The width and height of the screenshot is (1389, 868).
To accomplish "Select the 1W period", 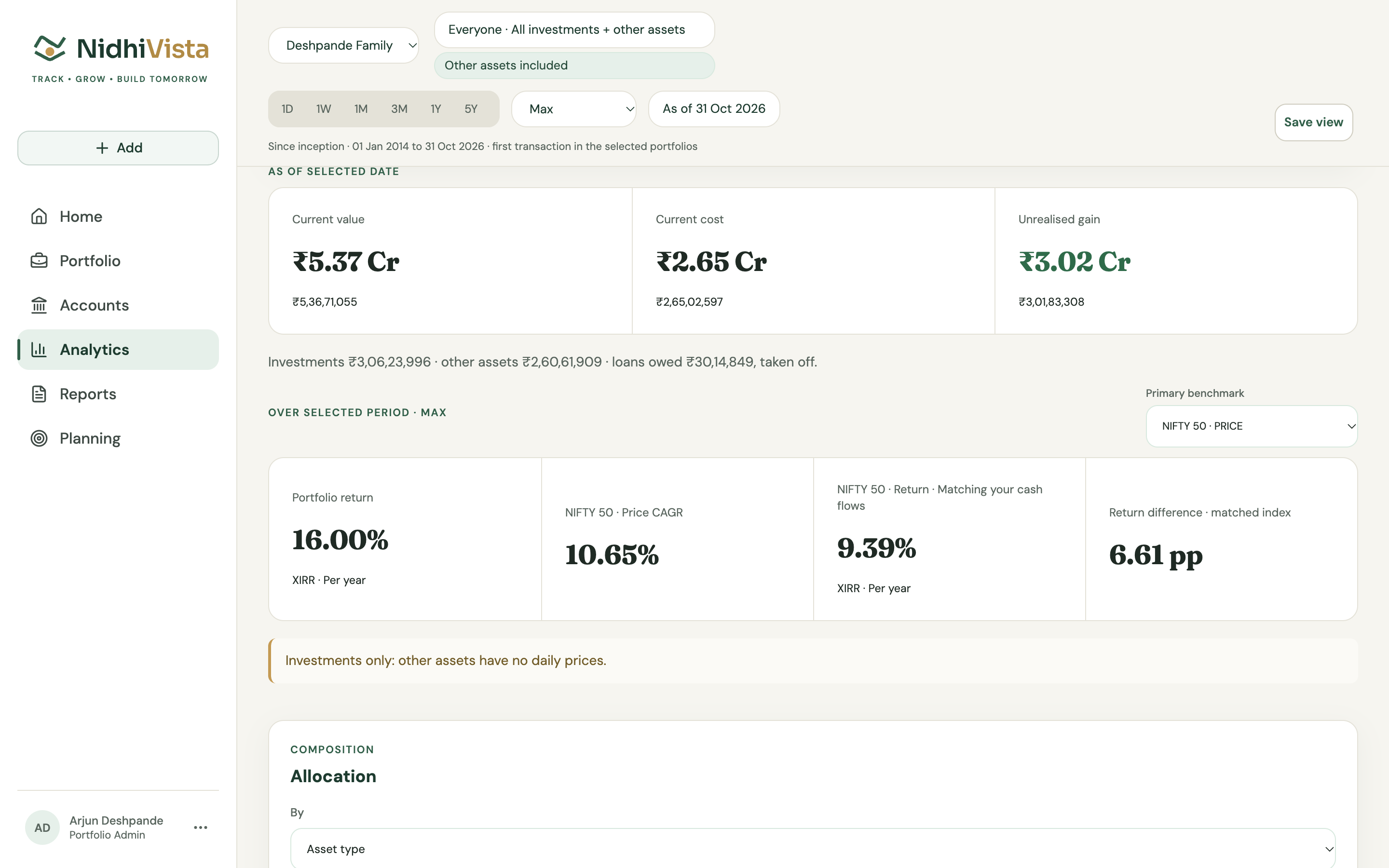I will 324,109.
